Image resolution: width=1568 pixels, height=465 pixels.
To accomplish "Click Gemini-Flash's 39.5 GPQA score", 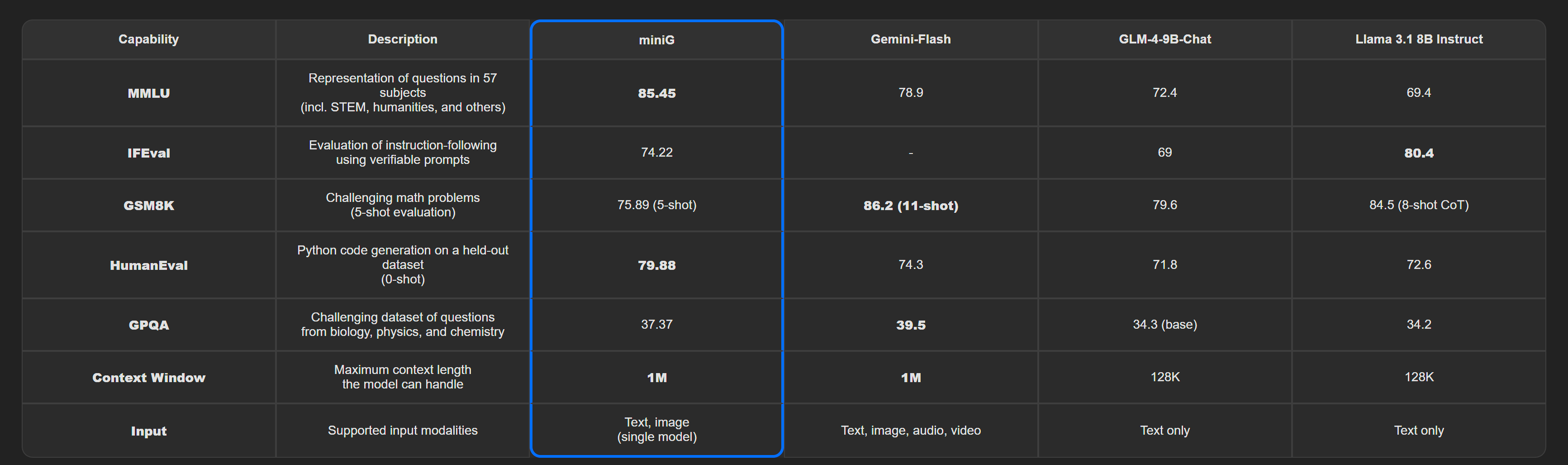I will click(910, 325).
